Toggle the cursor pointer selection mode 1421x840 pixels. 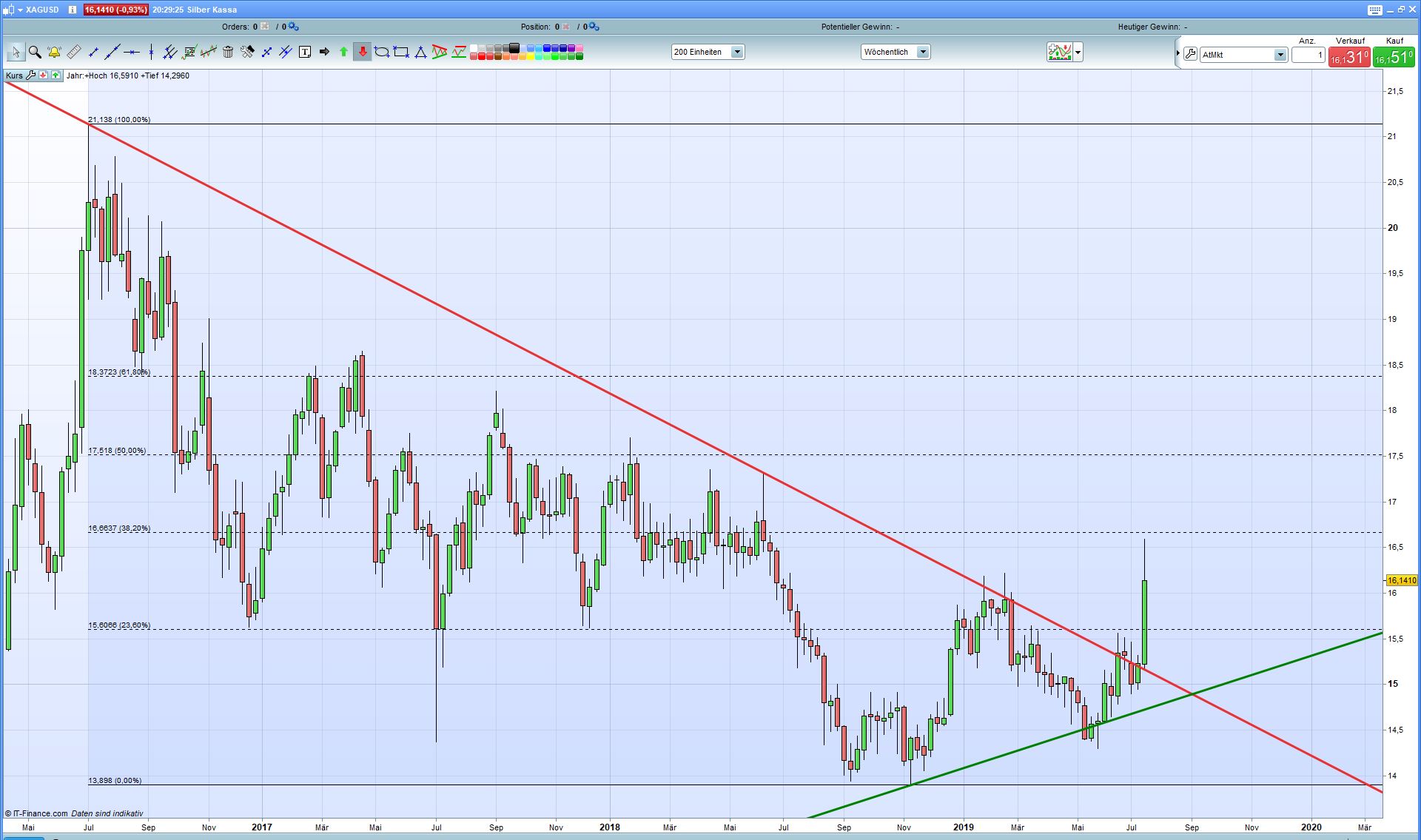click(x=16, y=52)
